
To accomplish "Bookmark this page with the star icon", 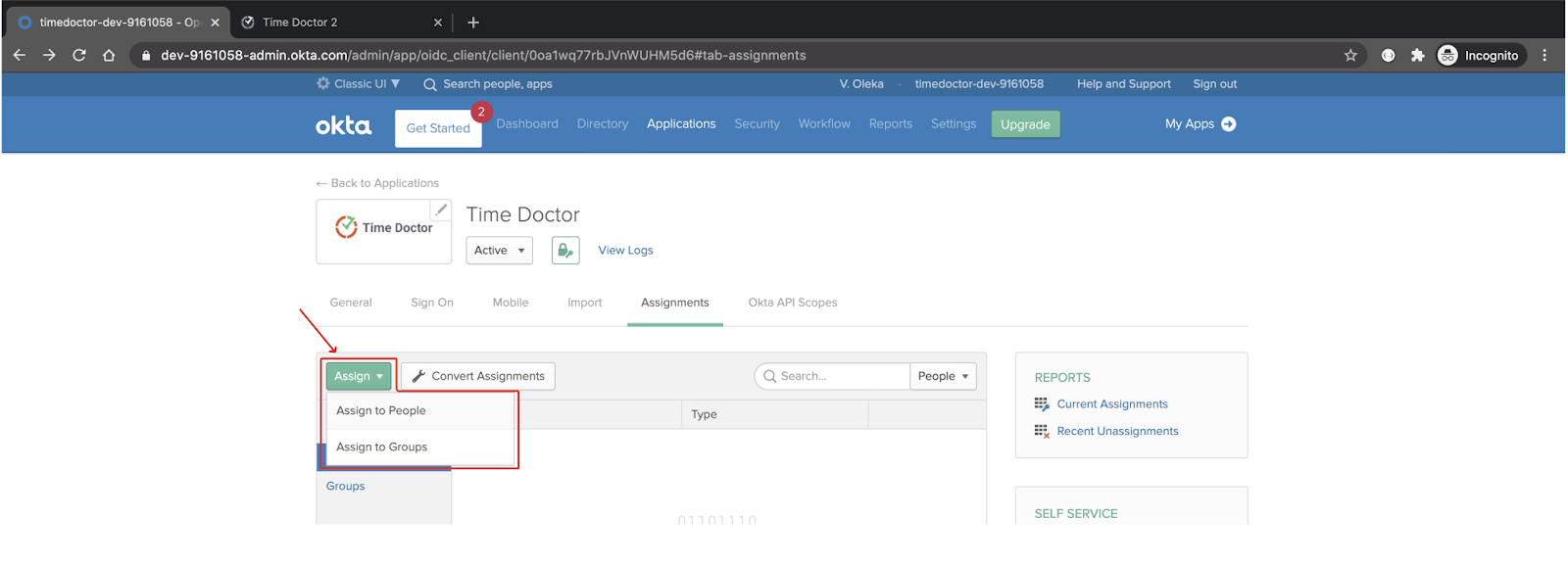I will click(1350, 55).
